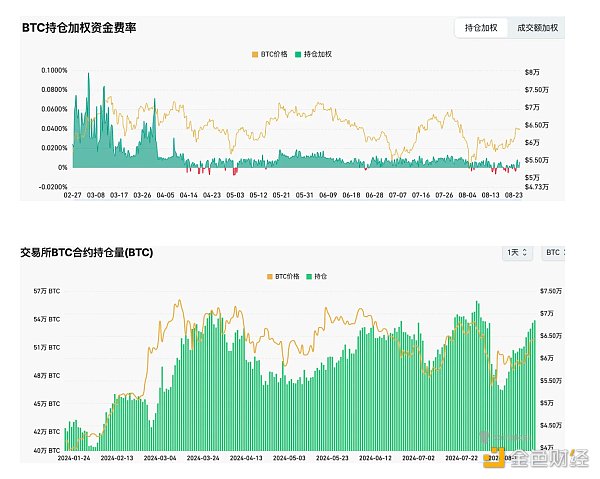Toggle the 持仓加权 legend series
Image resolution: width=600 pixels, height=479 pixels.
pyautogui.click(x=318, y=53)
